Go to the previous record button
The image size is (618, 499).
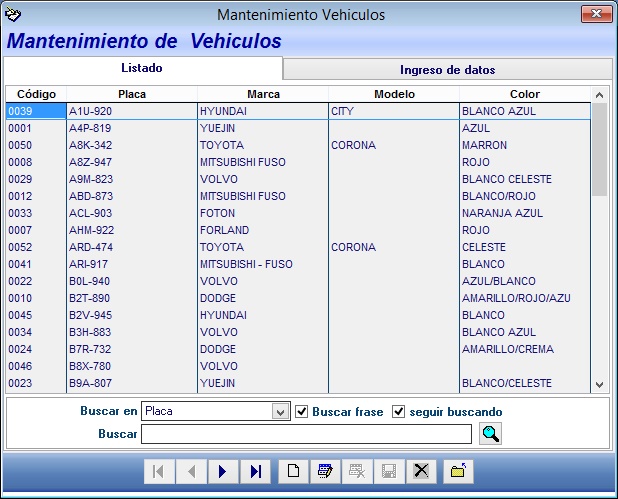click(x=191, y=471)
